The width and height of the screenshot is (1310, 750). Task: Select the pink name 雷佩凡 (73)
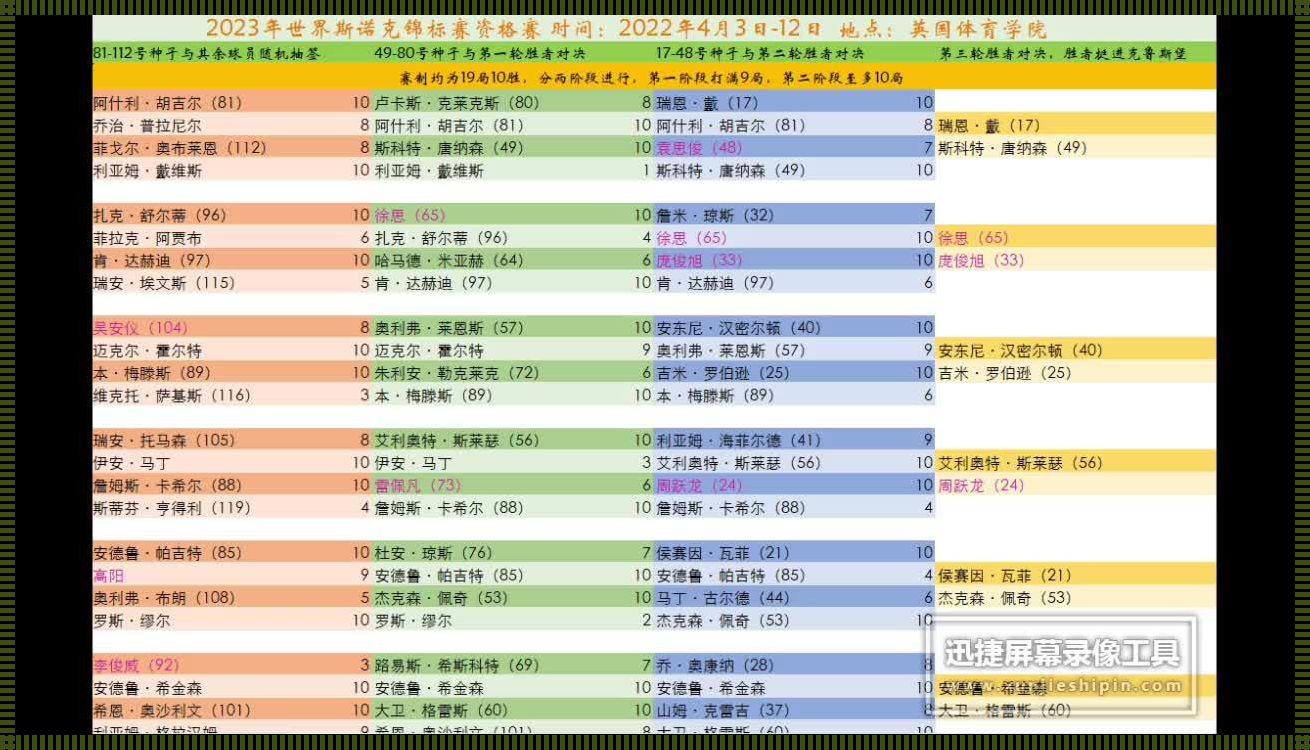(x=418, y=486)
